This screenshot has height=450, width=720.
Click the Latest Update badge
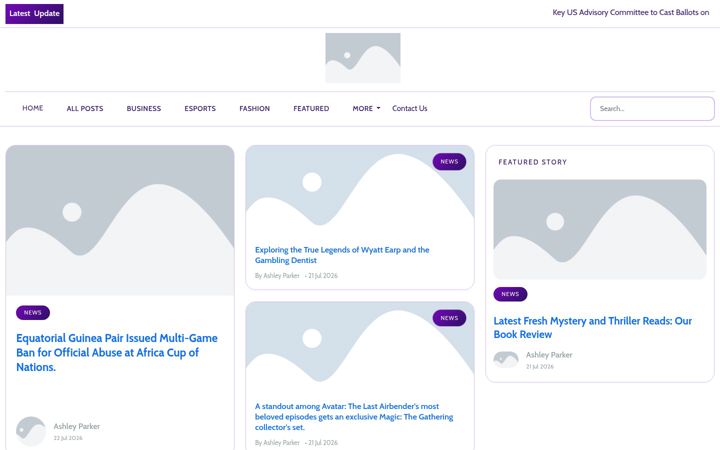pos(34,14)
